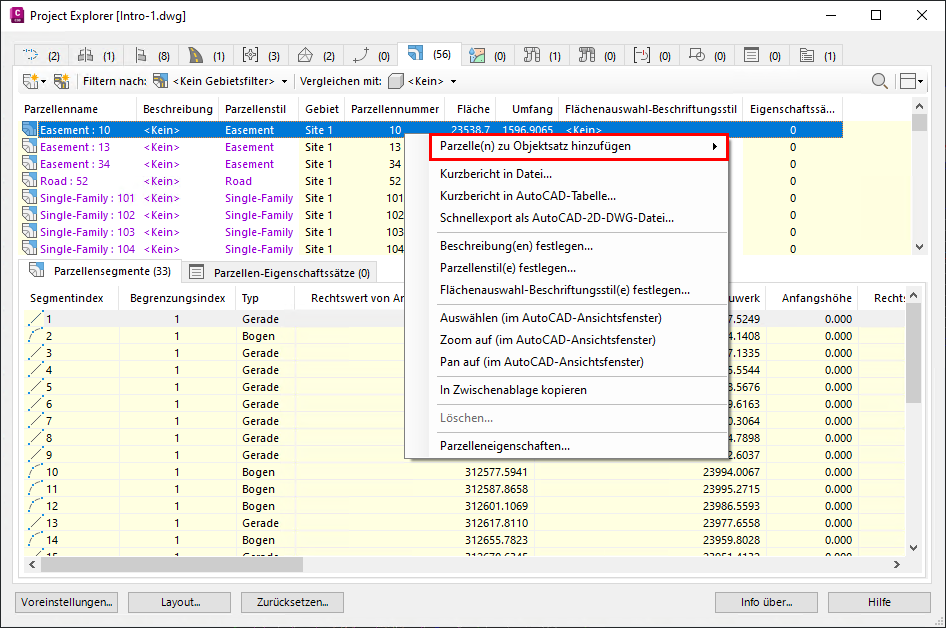Switch to Parzellen-Eigenschaftssätze (0) tab
Viewport: 946px width, 628px height.
279,273
